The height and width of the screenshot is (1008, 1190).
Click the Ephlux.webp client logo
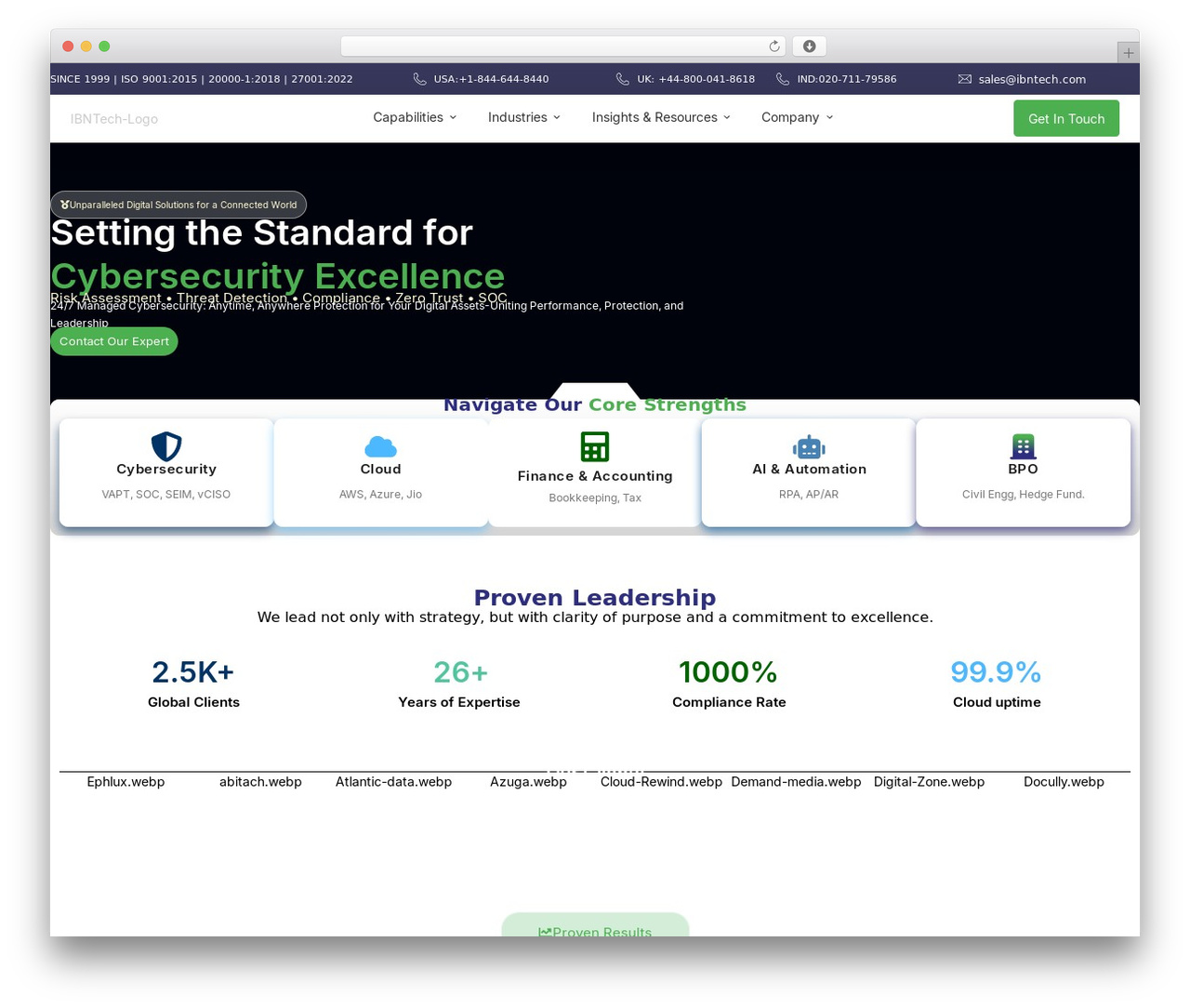point(126,782)
